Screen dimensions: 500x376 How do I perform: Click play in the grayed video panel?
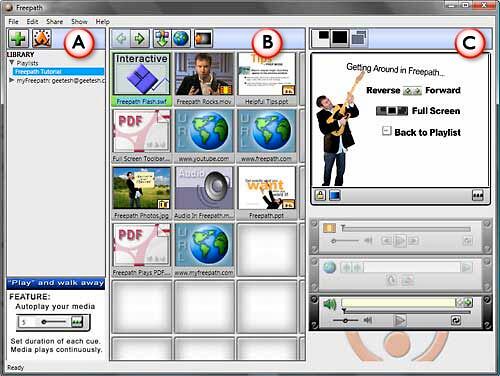click(400, 241)
